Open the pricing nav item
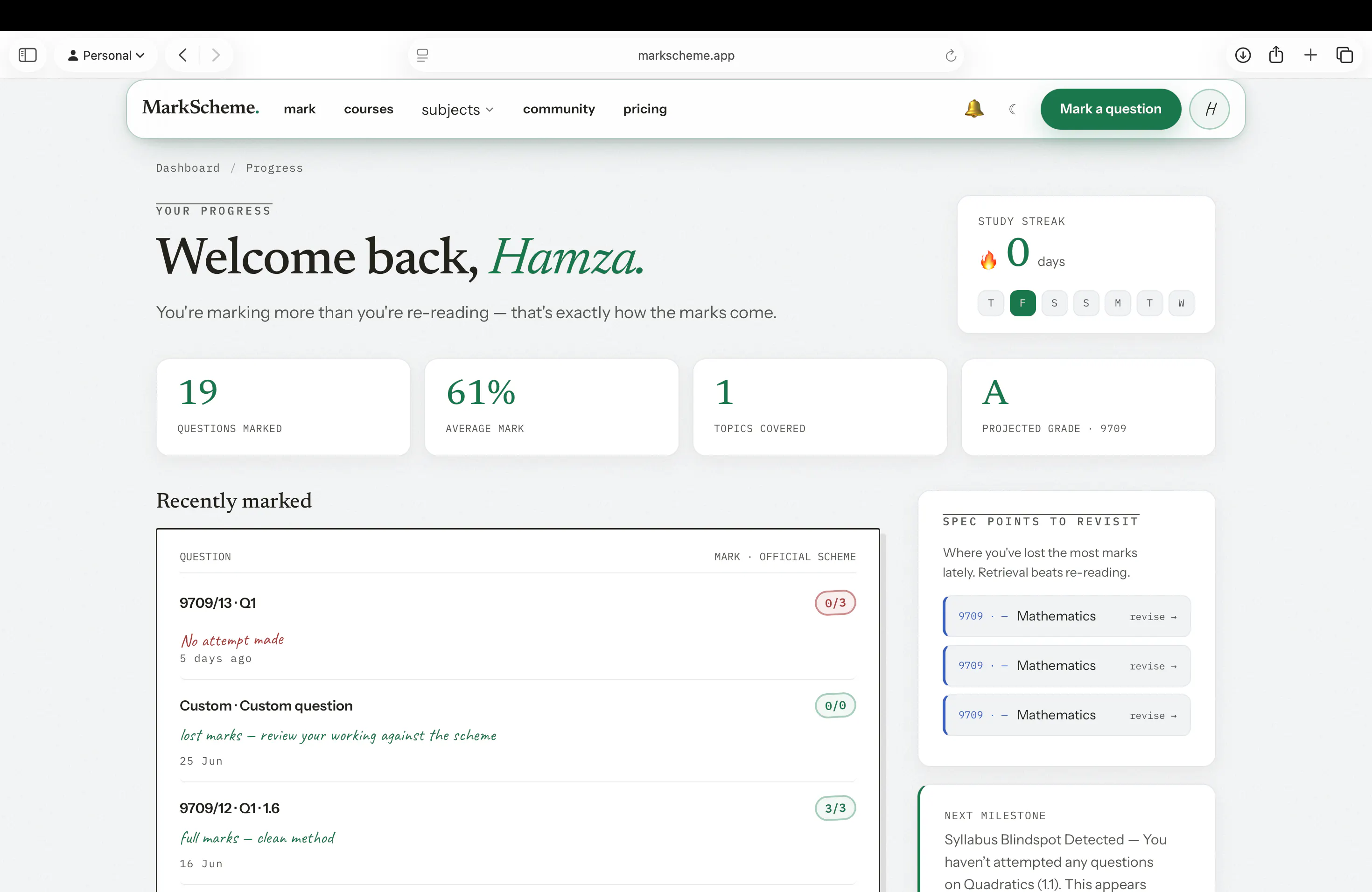1372x892 pixels. (x=644, y=109)
